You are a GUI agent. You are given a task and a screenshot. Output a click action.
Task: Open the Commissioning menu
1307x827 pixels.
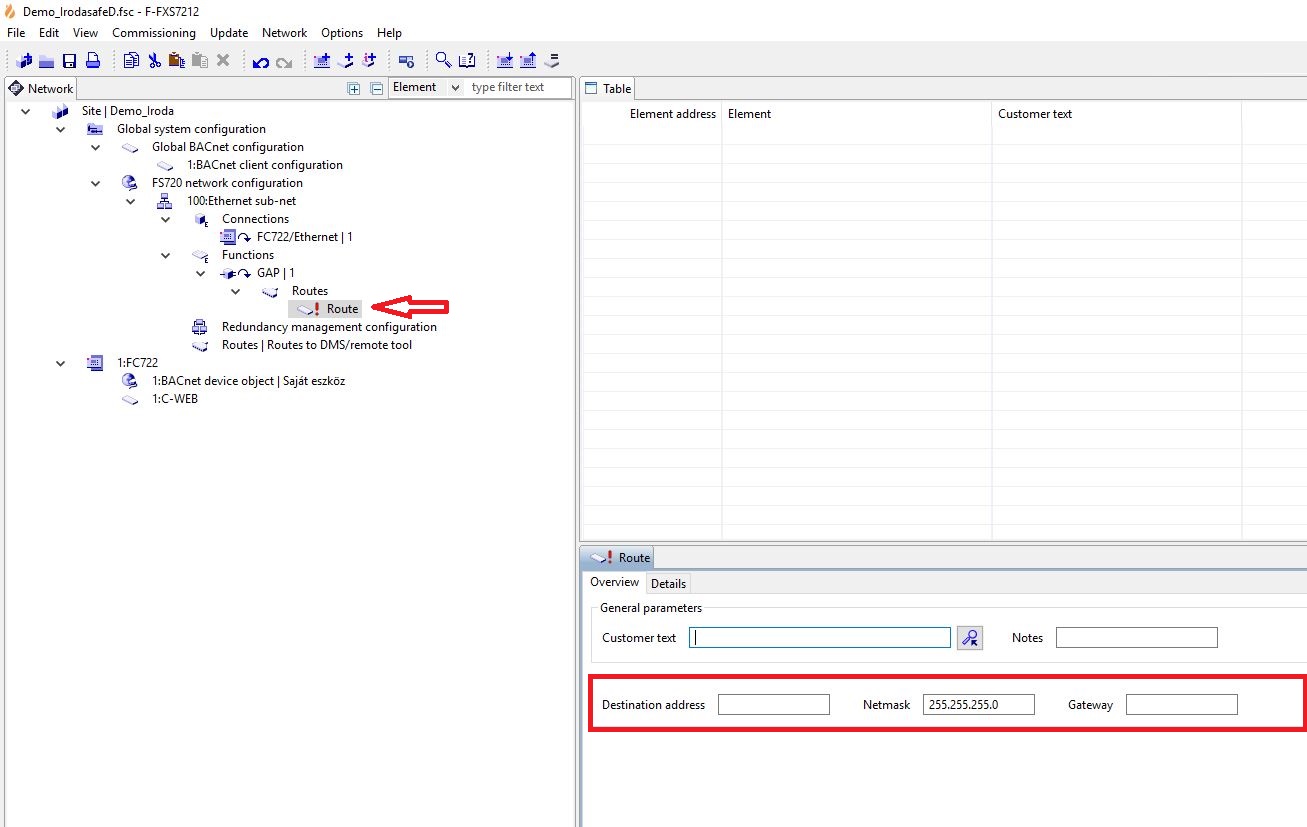click(153, 33)
